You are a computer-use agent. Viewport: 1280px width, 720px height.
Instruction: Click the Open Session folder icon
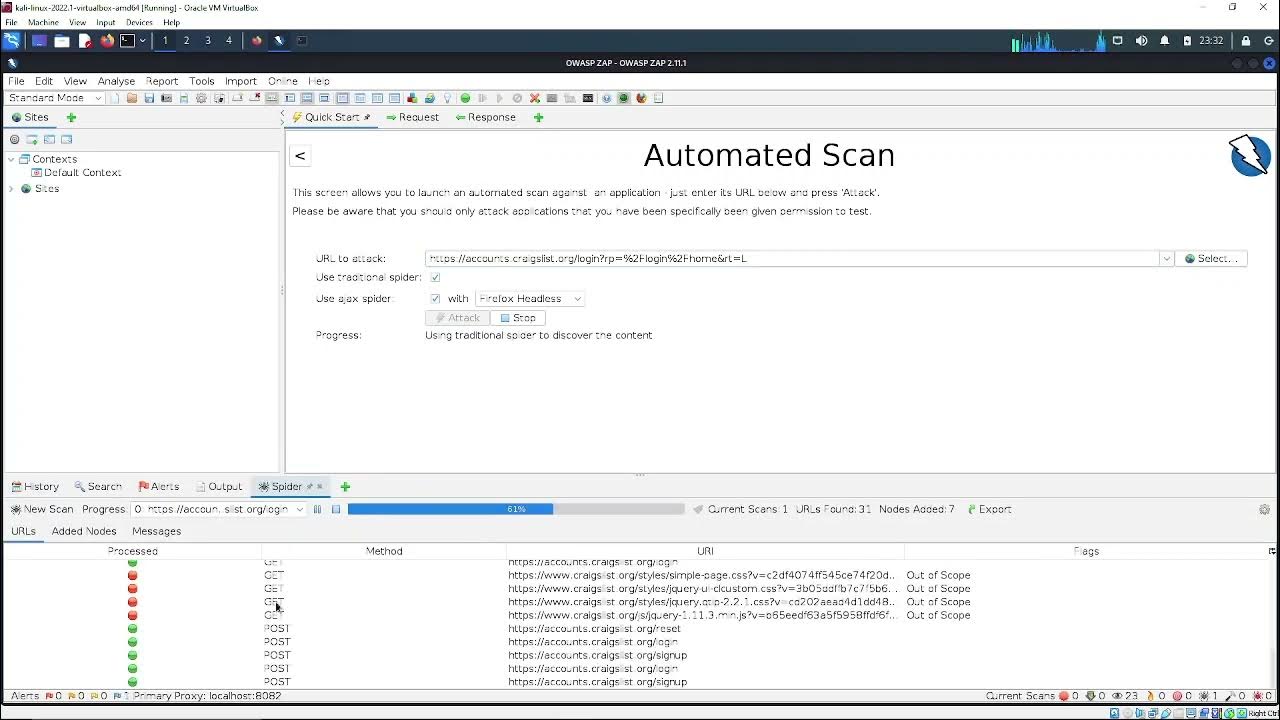(x=132, y=98)
